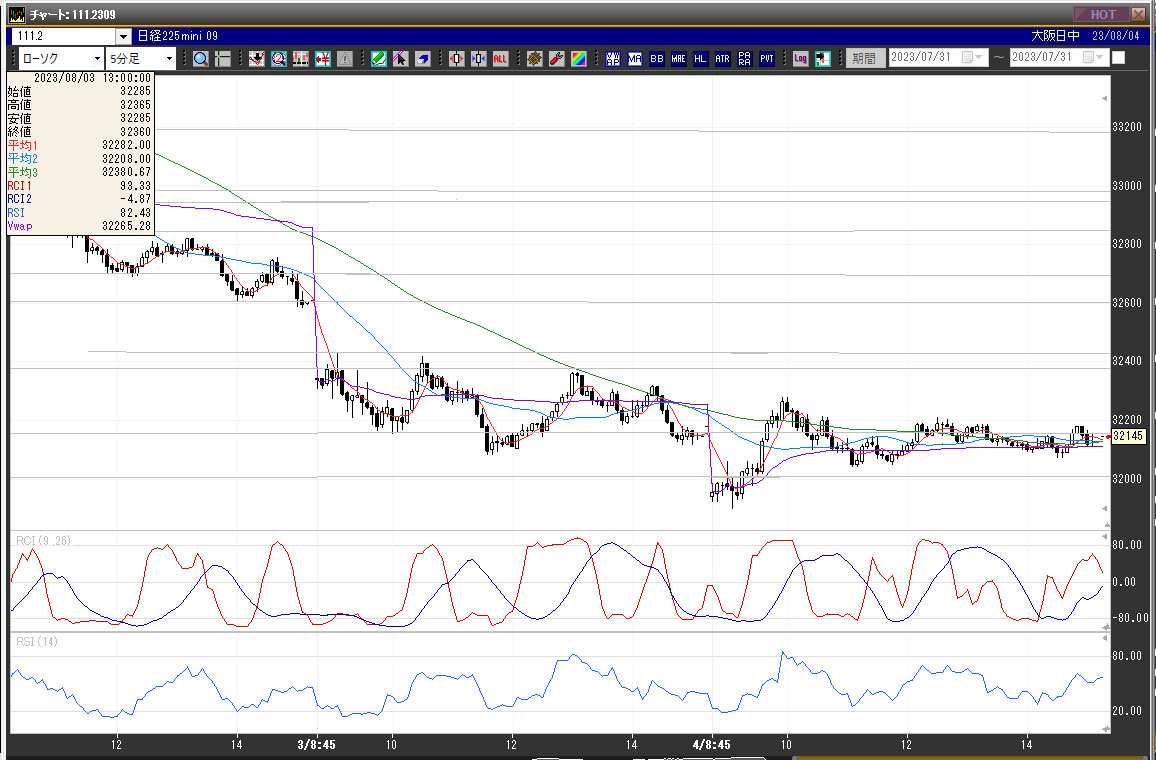Click the 日経225mini 09 instrument name

(178, 36)
